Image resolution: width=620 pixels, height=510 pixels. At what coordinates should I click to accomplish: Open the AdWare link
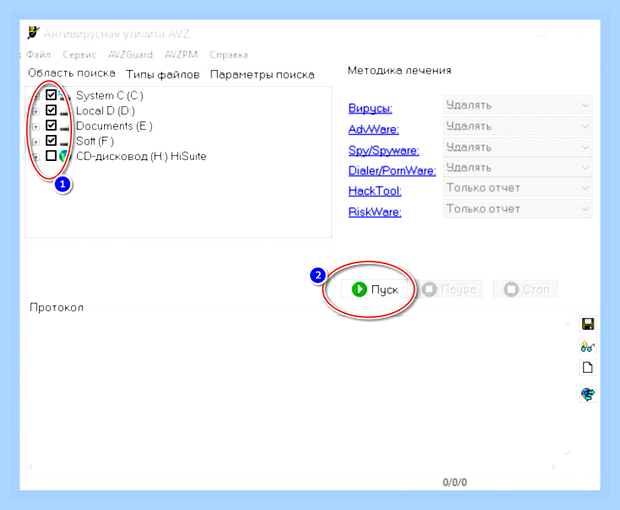374,129
